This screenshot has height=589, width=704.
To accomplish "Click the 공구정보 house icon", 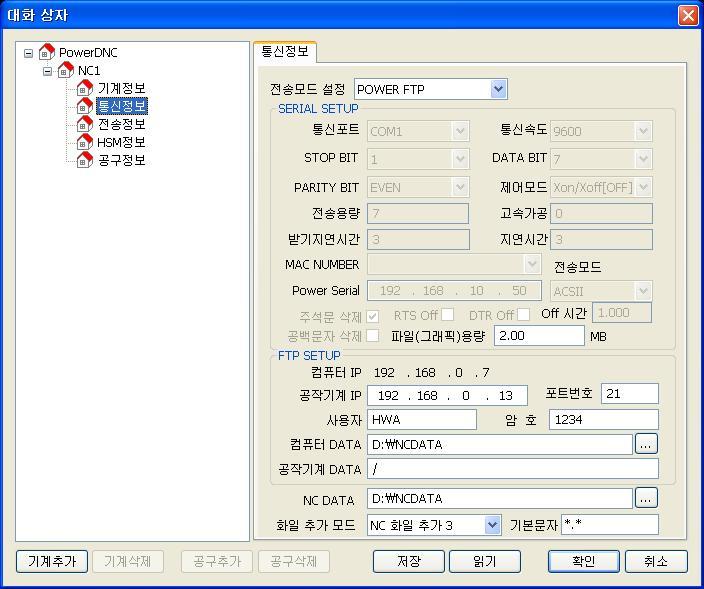I will 84,160.
